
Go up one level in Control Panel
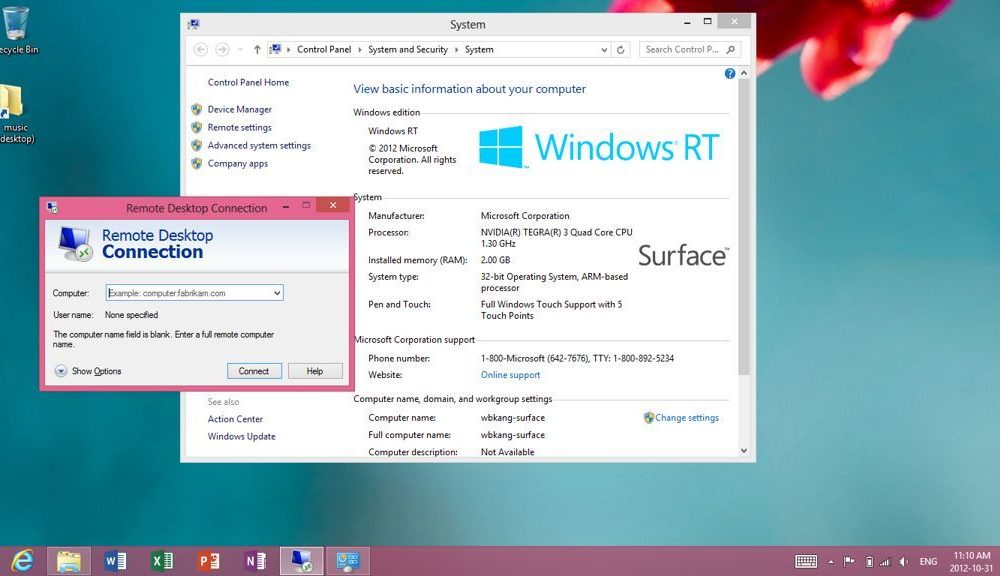256,49
